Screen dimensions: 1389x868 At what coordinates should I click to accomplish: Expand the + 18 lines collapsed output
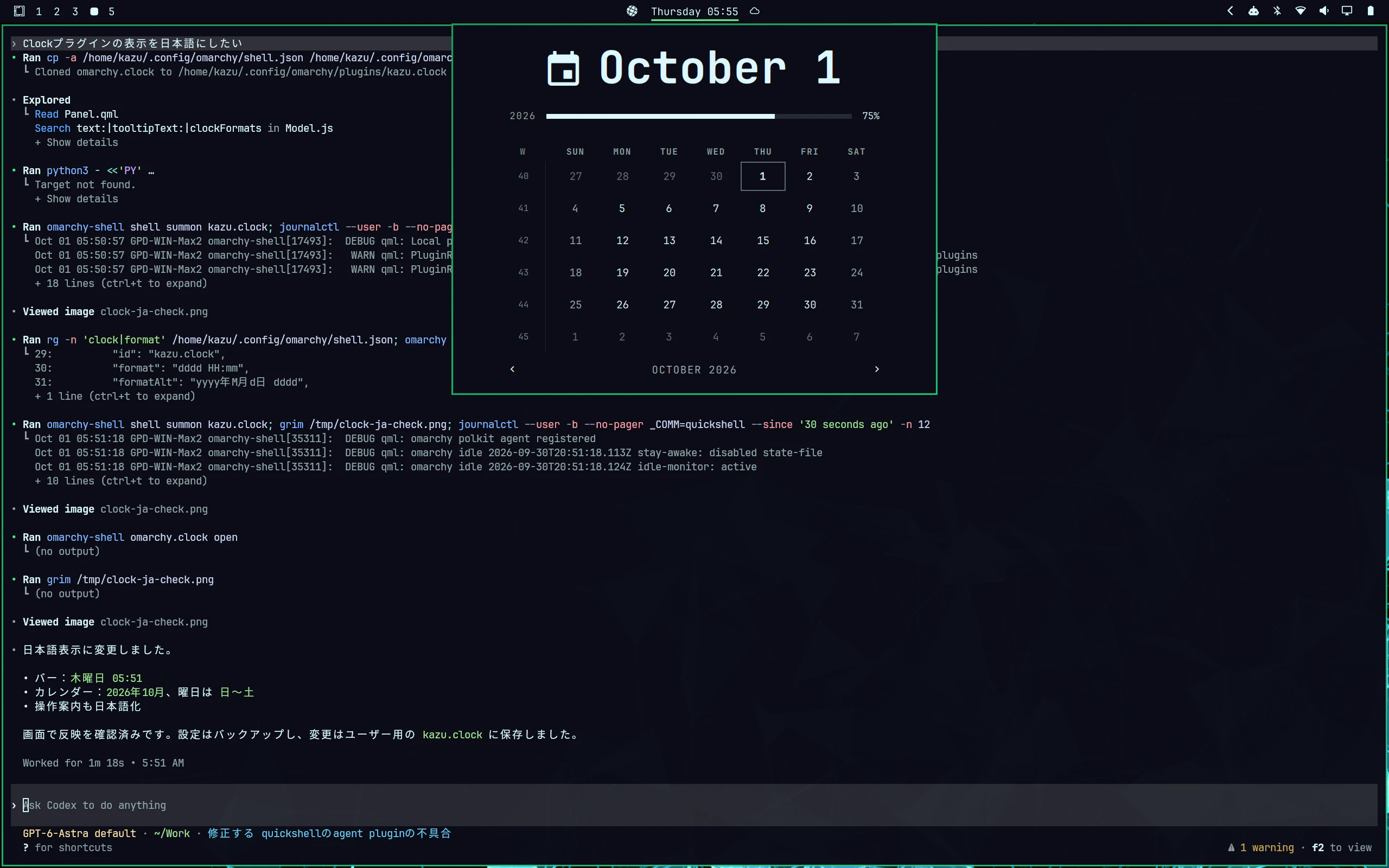[x=120, y=284]
